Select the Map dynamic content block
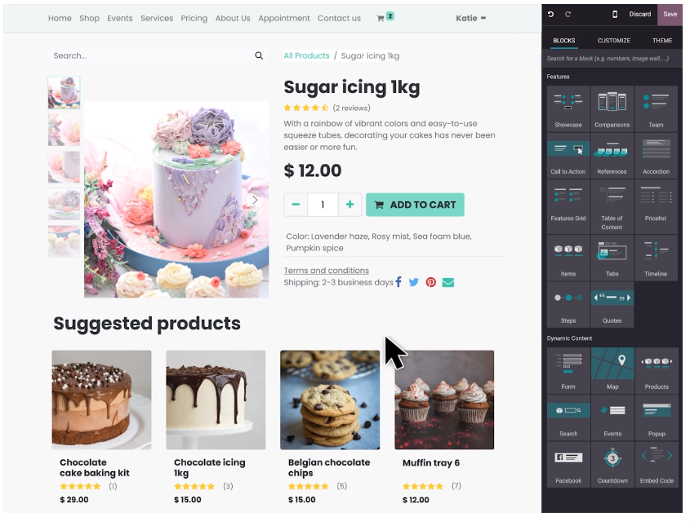 coord(612,371)
